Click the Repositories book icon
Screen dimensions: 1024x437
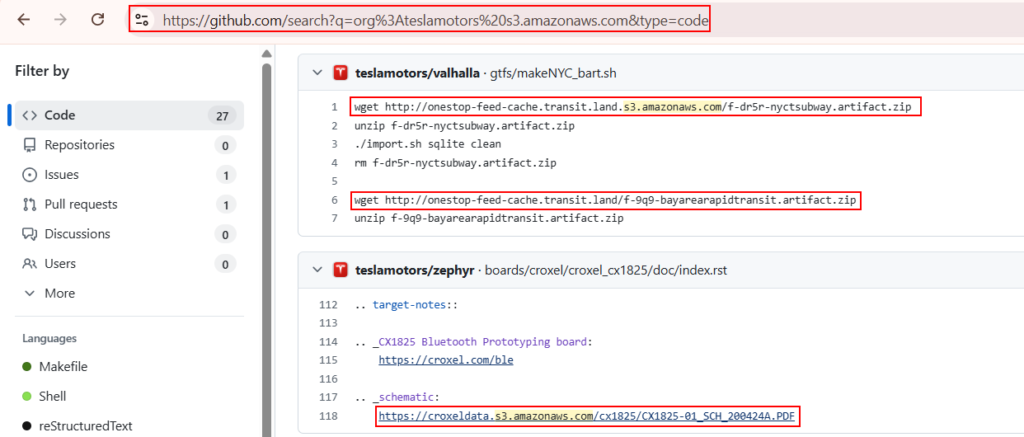(x=29, y=145)
